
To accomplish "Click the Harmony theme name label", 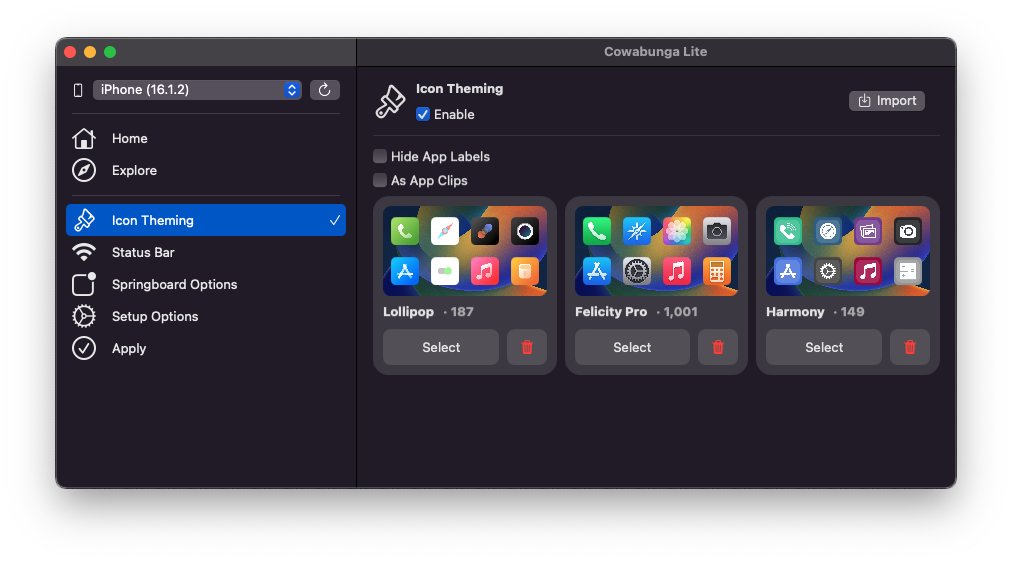I will [795, 312].
